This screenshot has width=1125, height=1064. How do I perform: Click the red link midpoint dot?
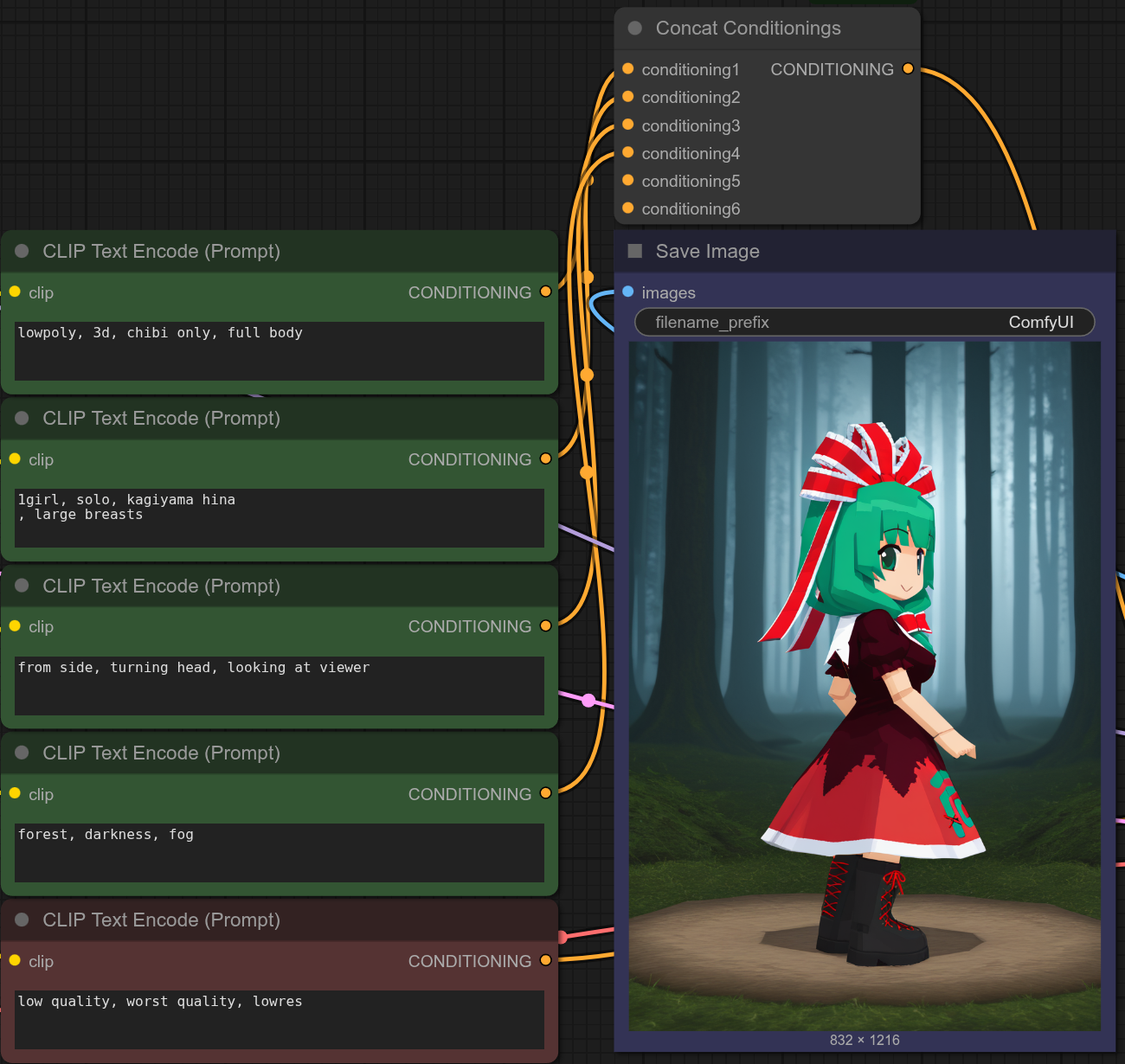click(x=562, y=937)
